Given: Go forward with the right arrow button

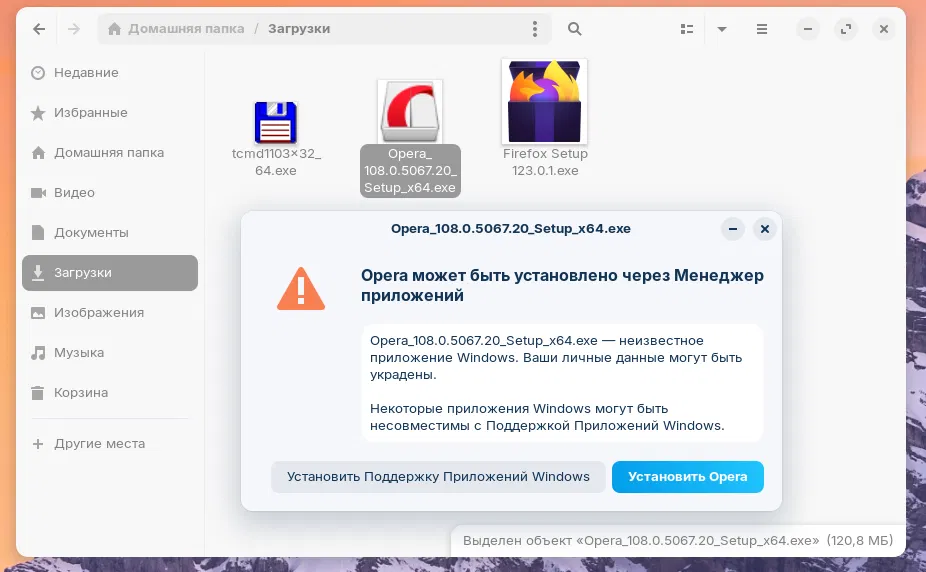Looking at the screenshot, I should pos(73,29).
